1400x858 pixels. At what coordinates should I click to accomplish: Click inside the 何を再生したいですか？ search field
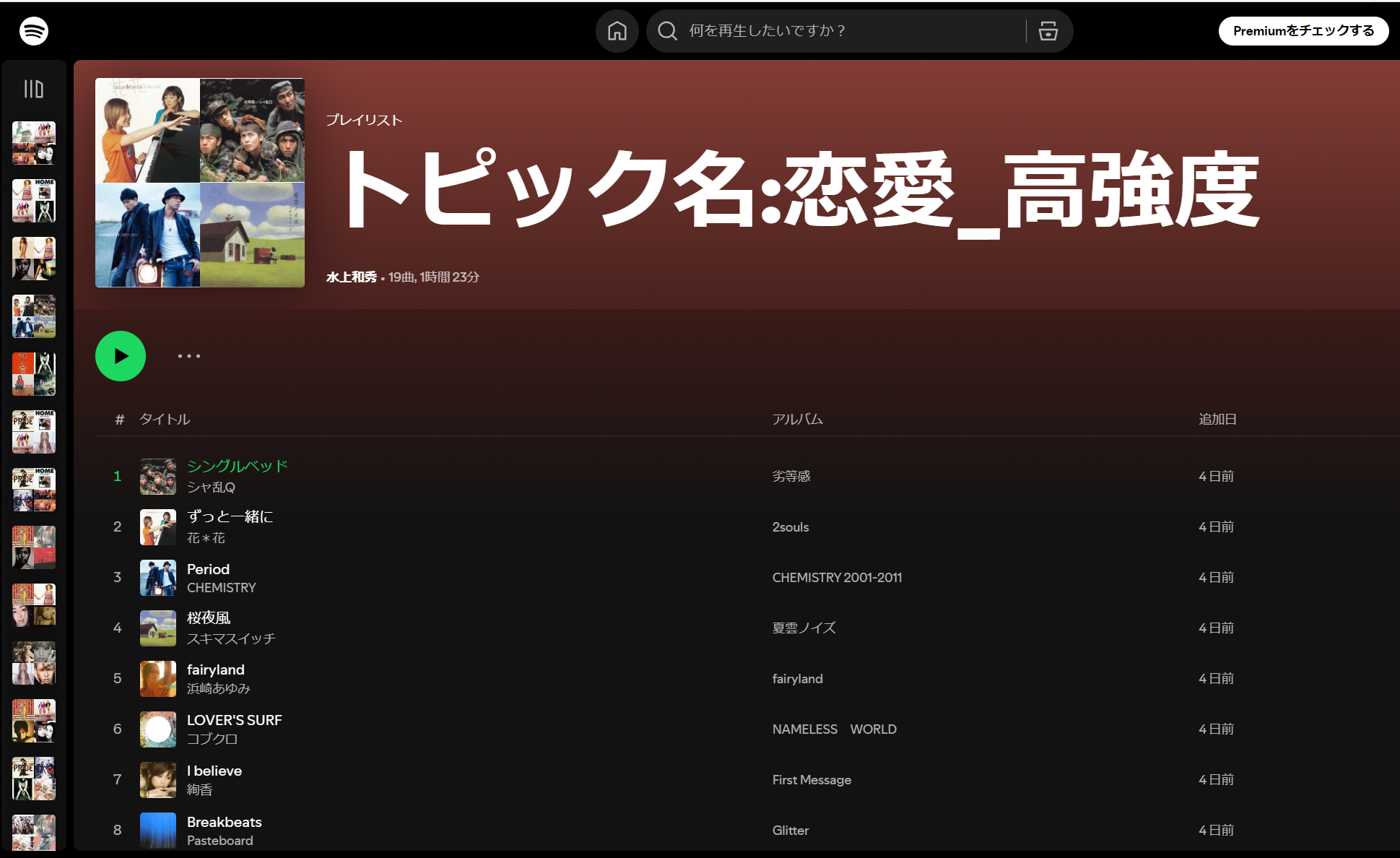794,31
